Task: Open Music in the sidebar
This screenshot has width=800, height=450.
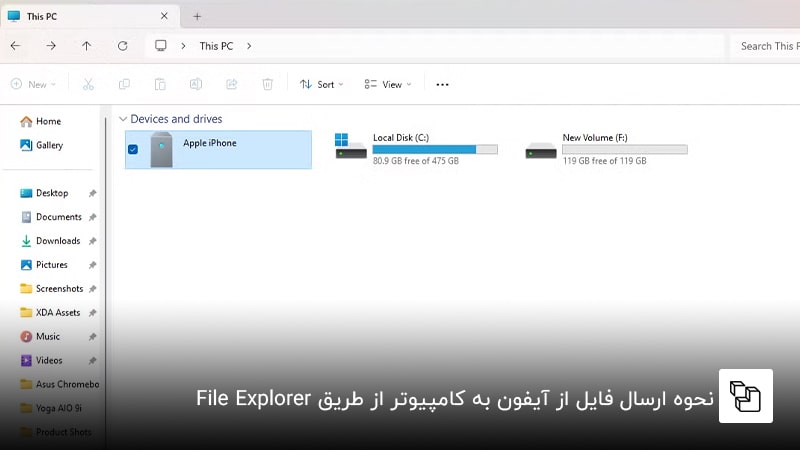Action: coord(40,337)
